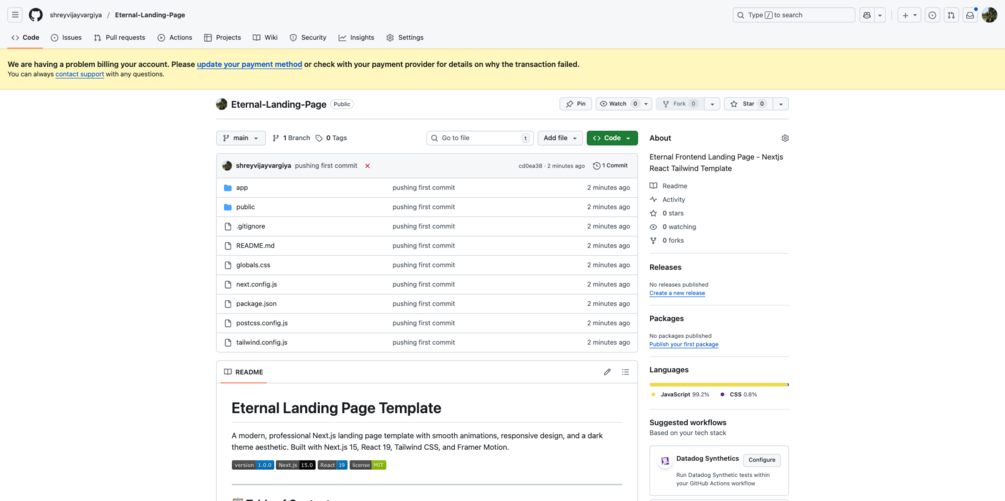1005x501 pixels.
Task: View the 0 stars link
Action: pos(667,213)
